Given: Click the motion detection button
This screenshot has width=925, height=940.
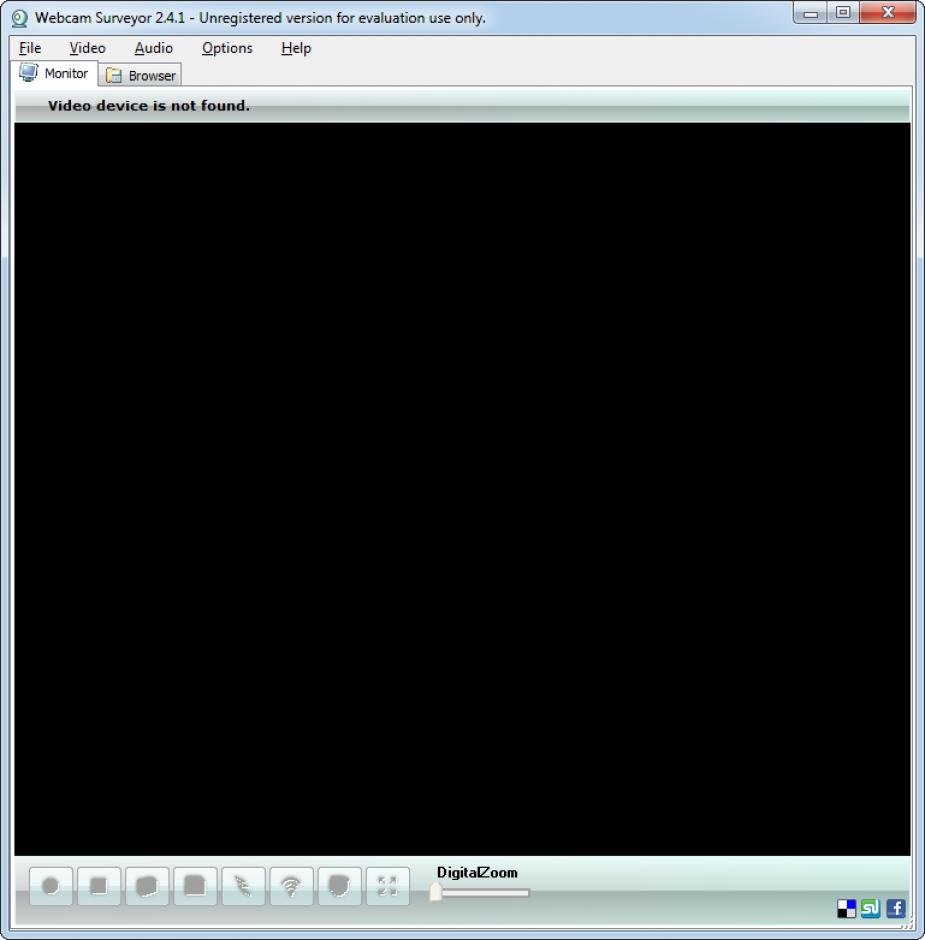Looking at the screenshot, I should point(243,885).
